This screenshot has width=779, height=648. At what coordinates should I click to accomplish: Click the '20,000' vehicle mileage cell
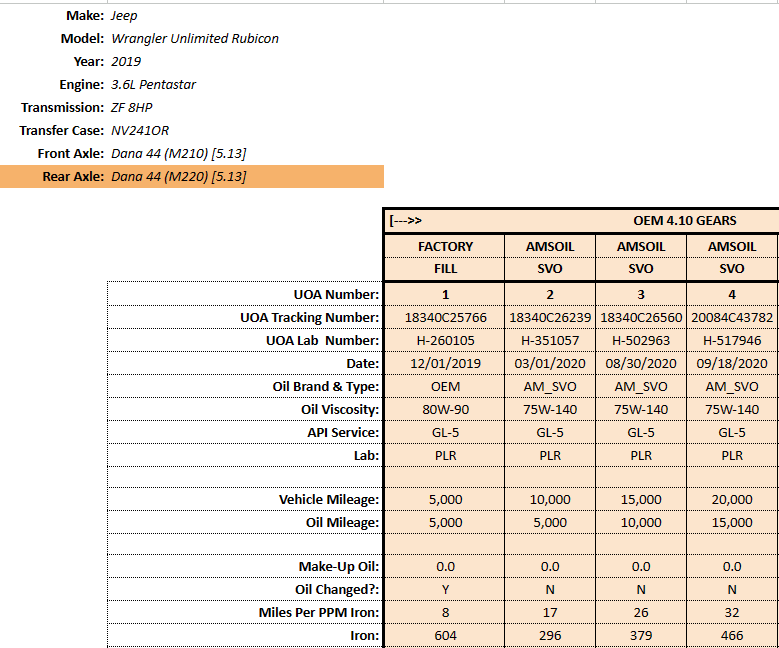(732, 499)
